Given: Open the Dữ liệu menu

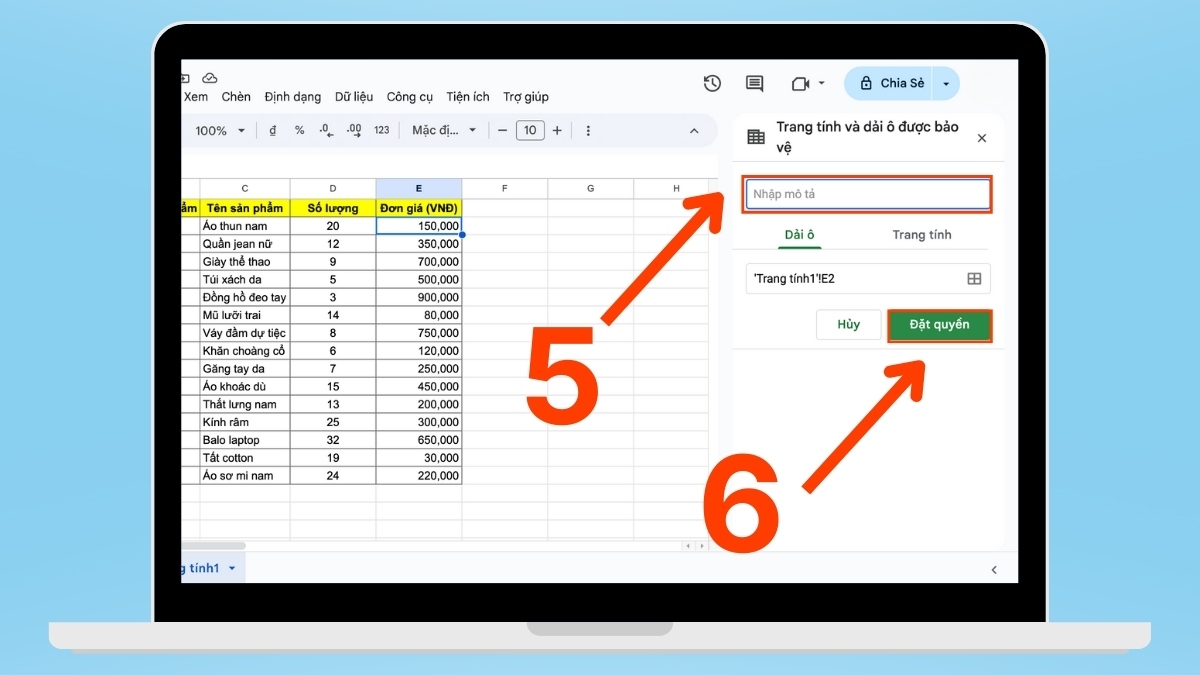Looking at the screenshot, I should click(x=354, y=97).
